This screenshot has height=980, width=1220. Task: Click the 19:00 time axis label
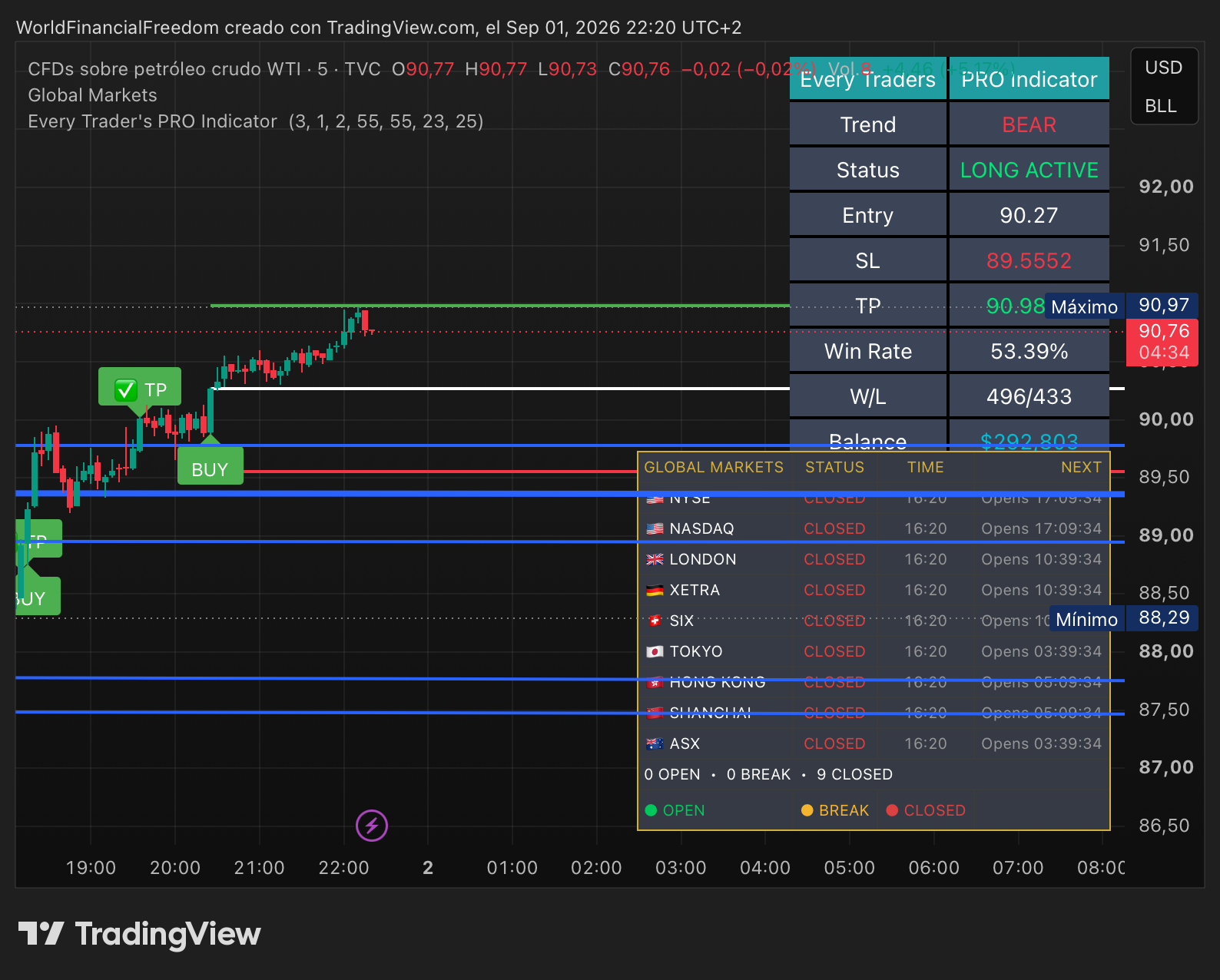91,868
